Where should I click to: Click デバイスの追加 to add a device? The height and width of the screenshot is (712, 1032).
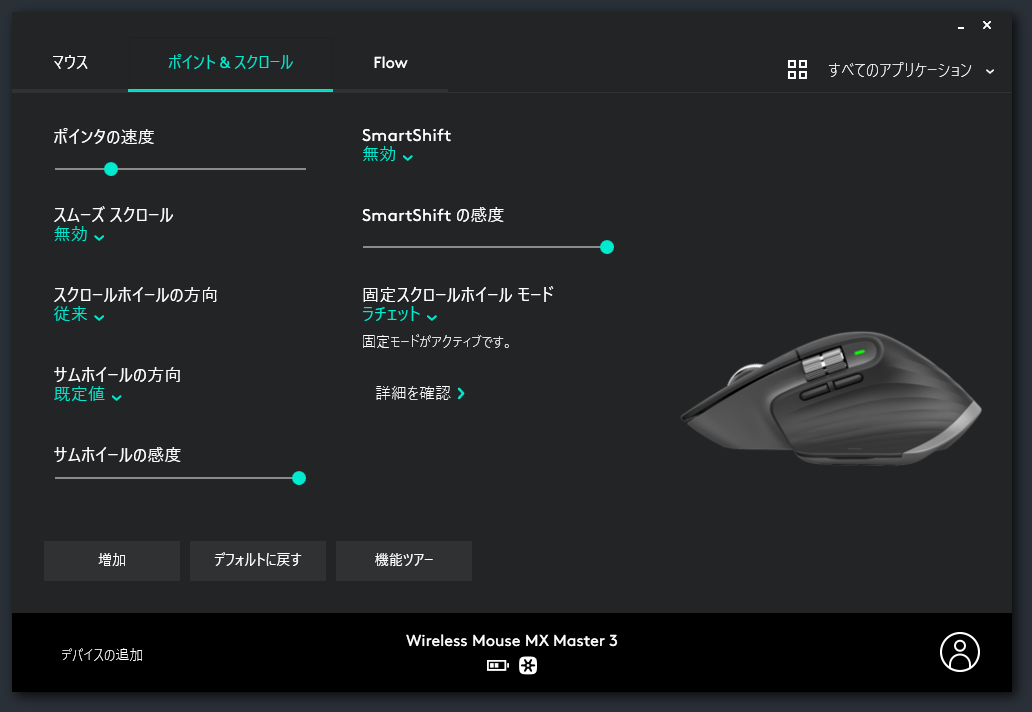102,655
